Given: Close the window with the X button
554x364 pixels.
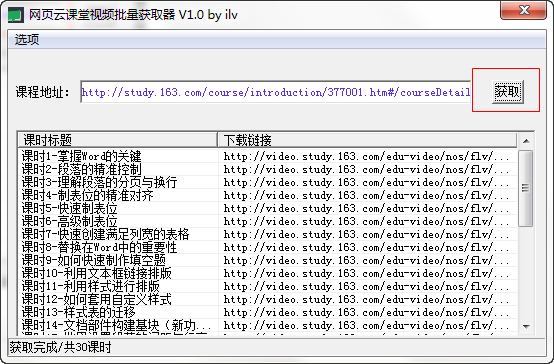Looking at the screenshot, I should click(524, 10).
